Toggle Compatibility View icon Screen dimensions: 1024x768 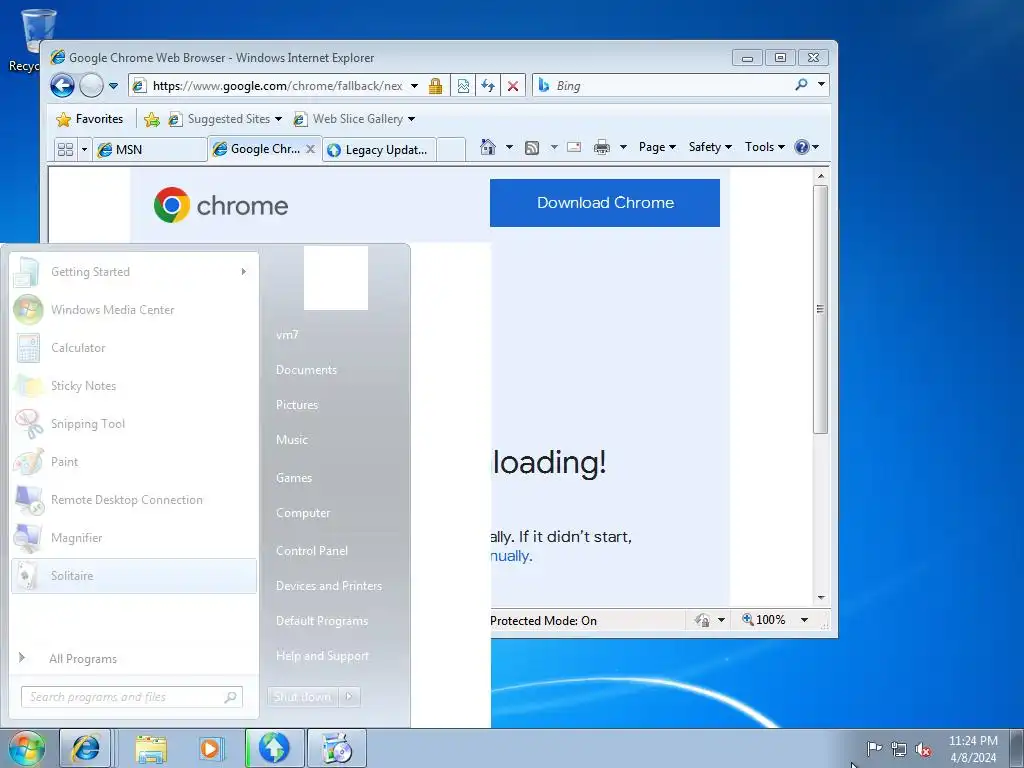[x=463, y=86]
